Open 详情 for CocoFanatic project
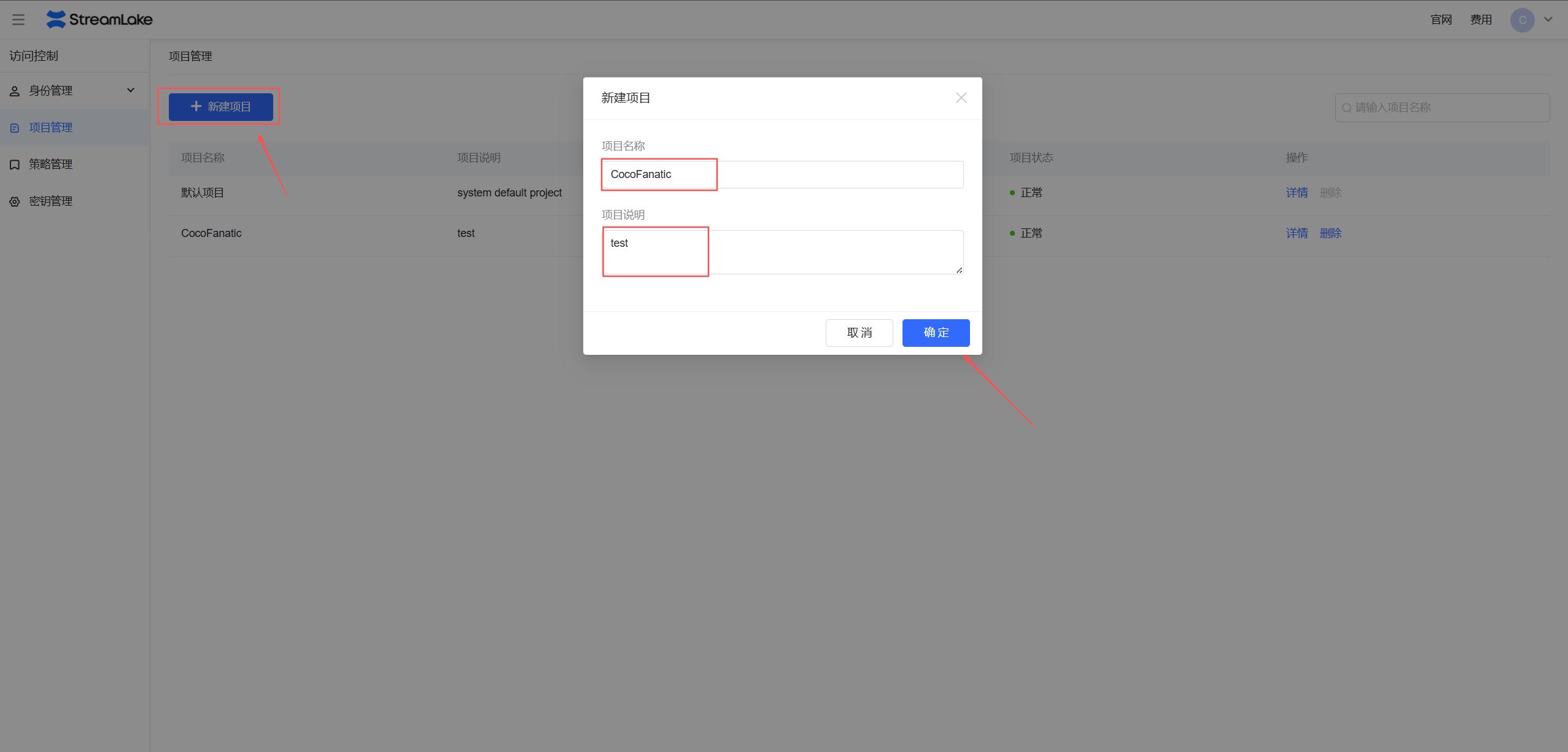 click(x=1297, y=233)
